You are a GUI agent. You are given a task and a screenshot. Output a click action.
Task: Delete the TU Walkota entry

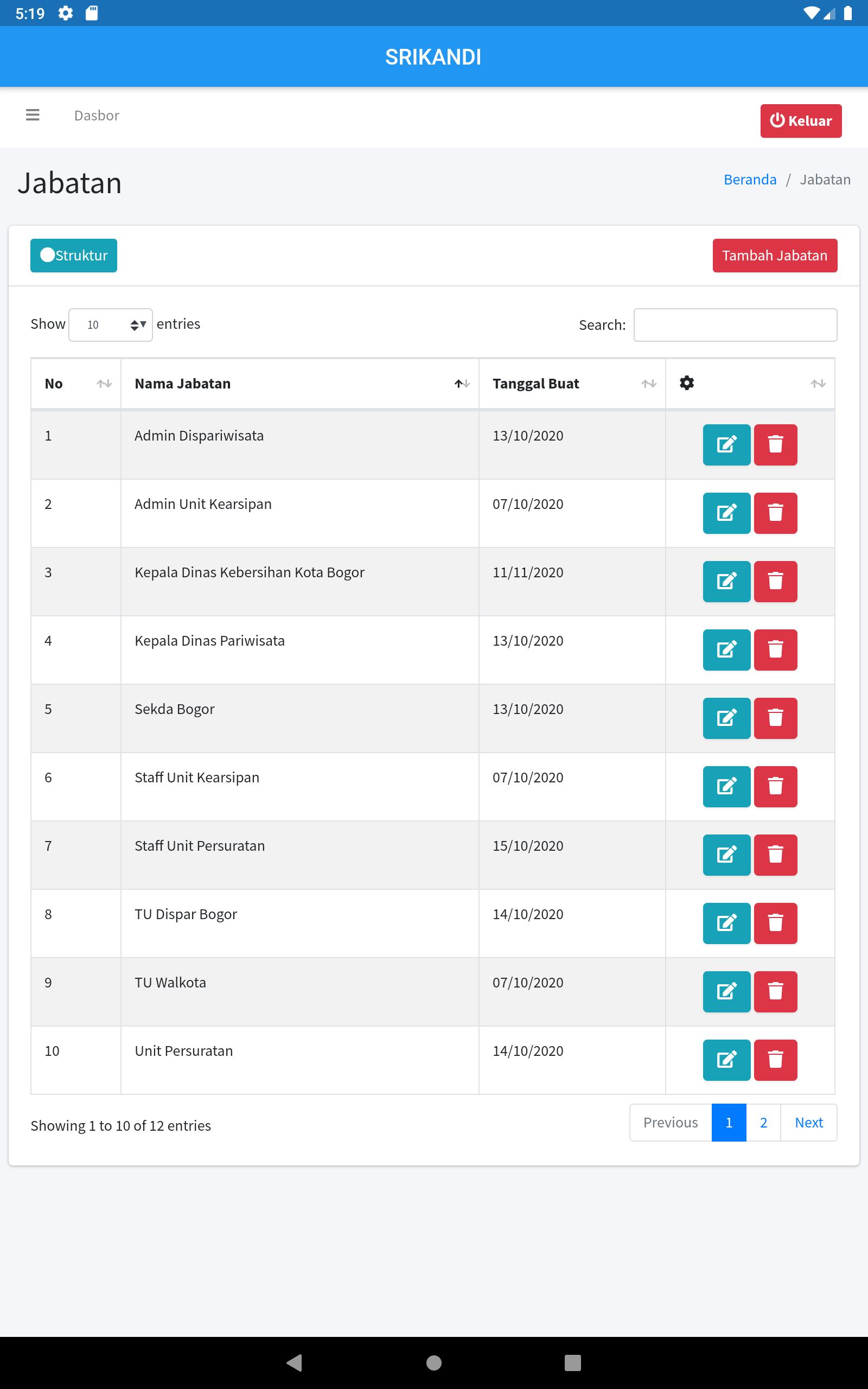775,992
